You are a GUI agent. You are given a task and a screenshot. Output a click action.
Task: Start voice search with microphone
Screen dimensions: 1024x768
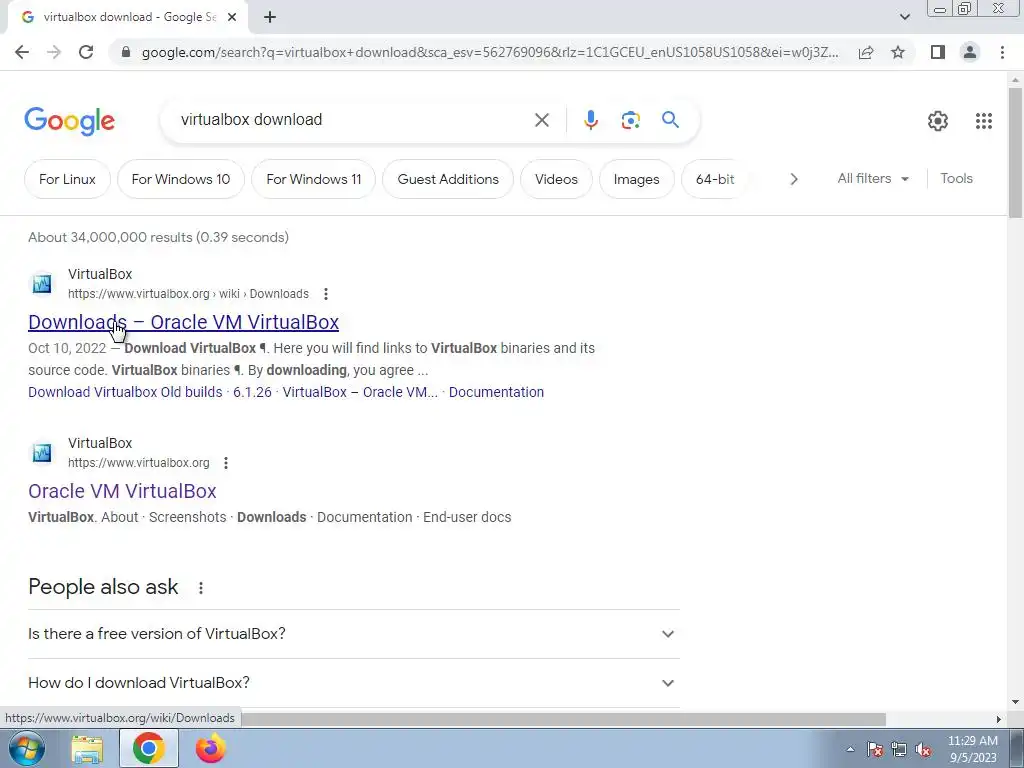click(x=590, y=120)
